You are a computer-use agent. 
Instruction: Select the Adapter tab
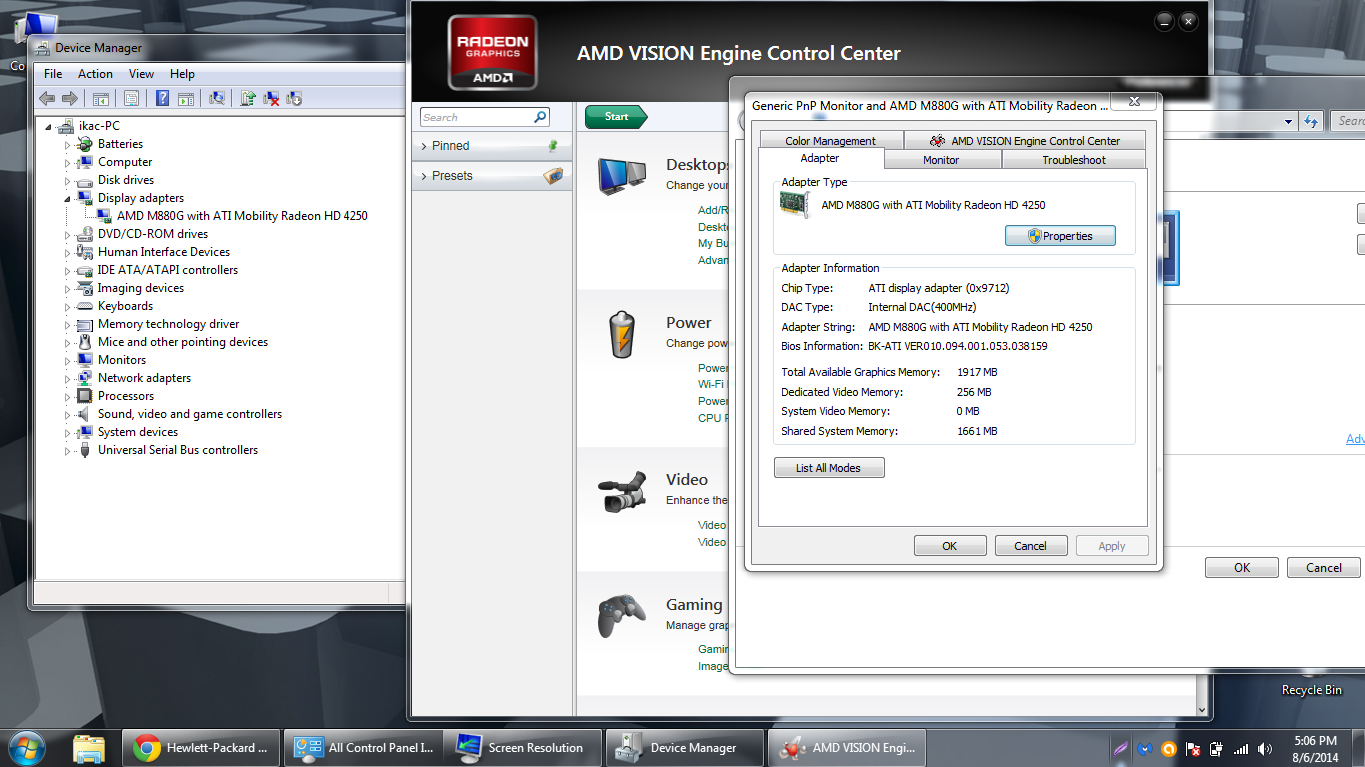(820, 158)
